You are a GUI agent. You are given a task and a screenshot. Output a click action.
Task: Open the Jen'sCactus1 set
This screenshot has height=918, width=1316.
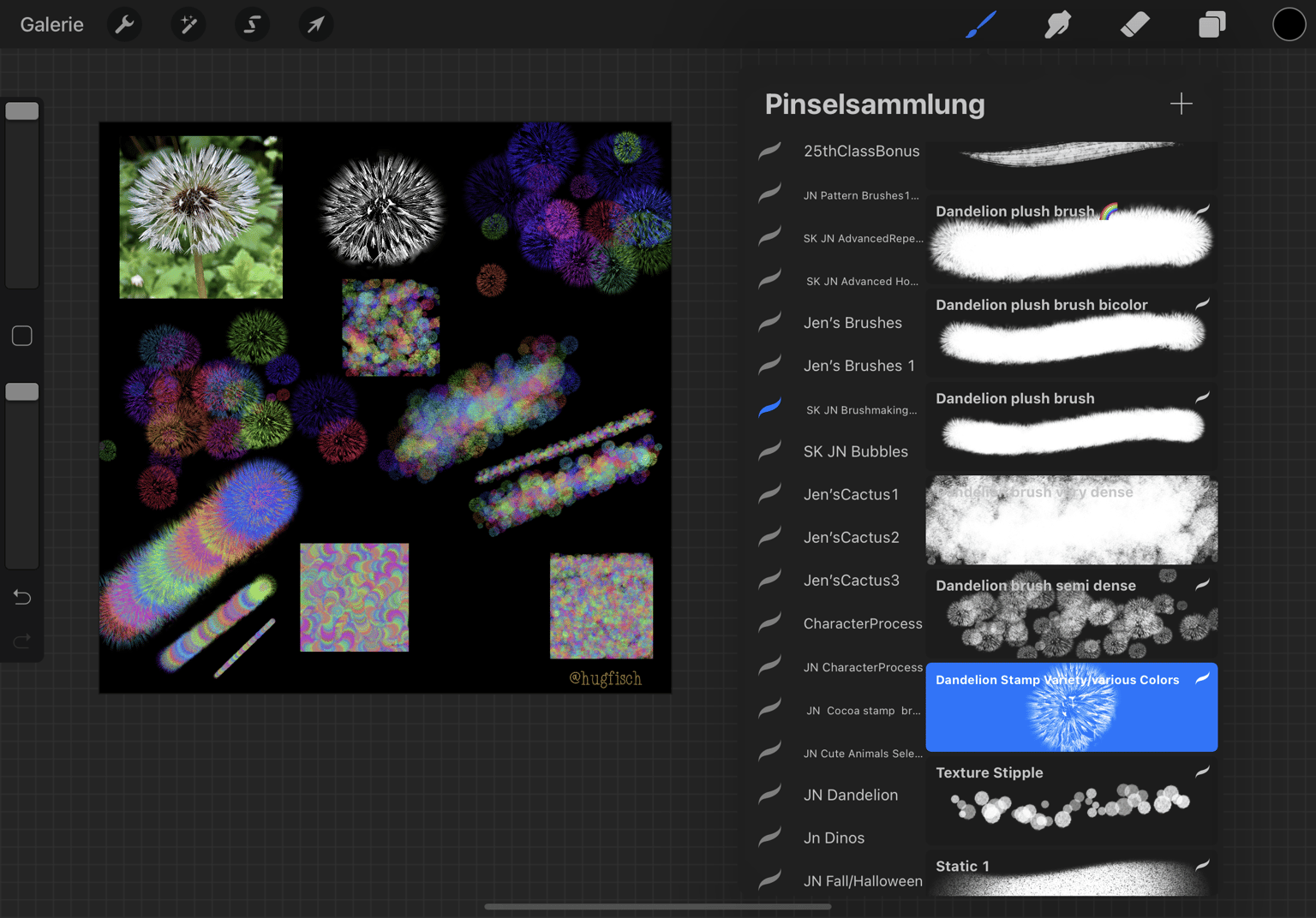tap(840, 494)
